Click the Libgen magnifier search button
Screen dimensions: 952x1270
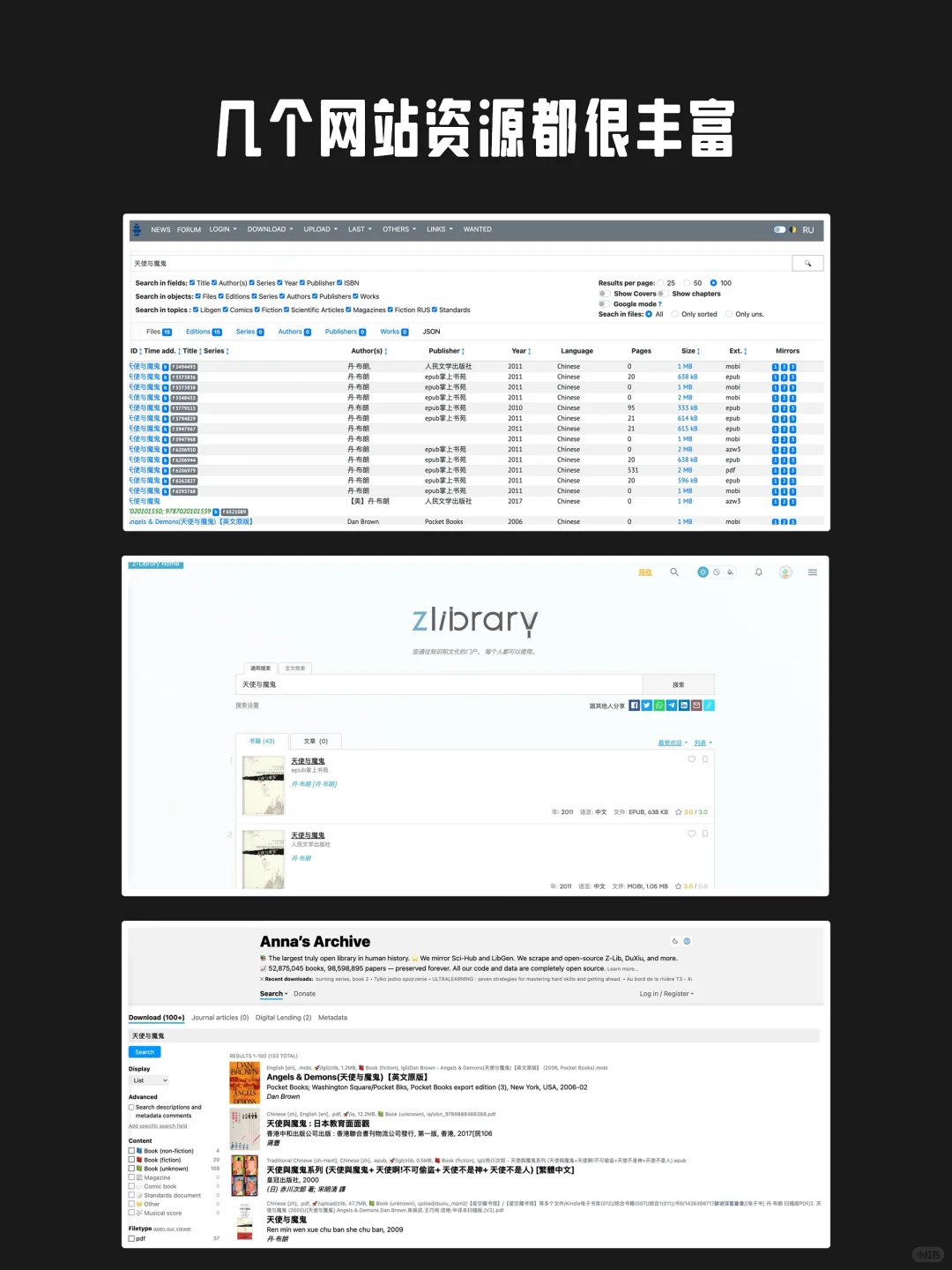tap(807, 263)
